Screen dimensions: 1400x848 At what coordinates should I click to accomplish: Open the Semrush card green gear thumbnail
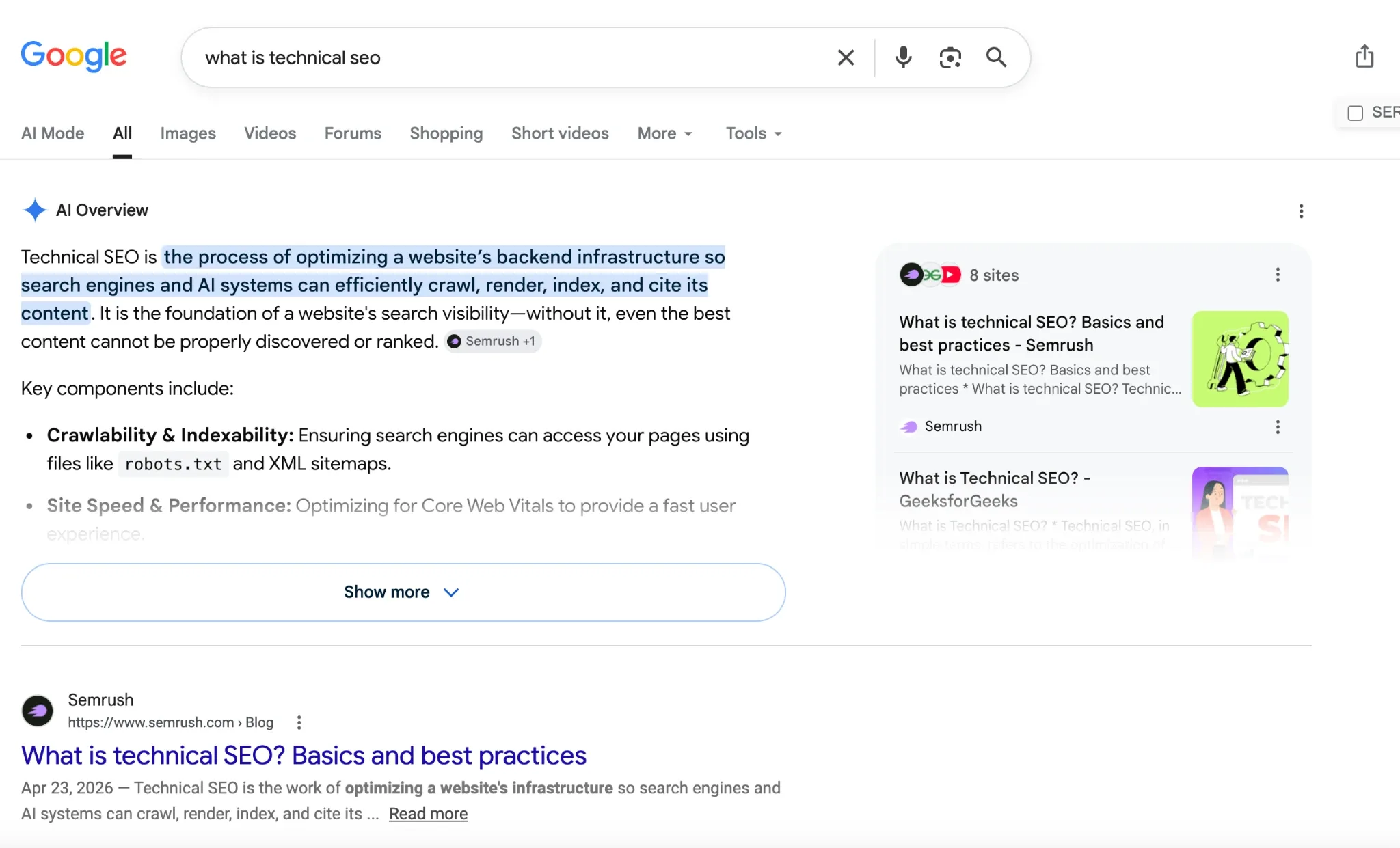tap(1240, 359)
